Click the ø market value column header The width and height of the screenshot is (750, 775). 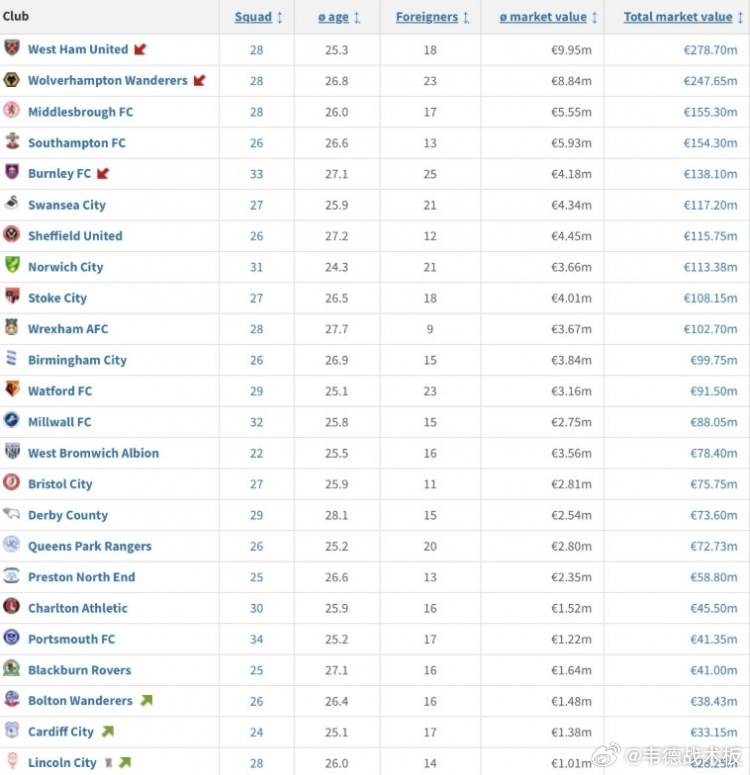coord(543,17)
